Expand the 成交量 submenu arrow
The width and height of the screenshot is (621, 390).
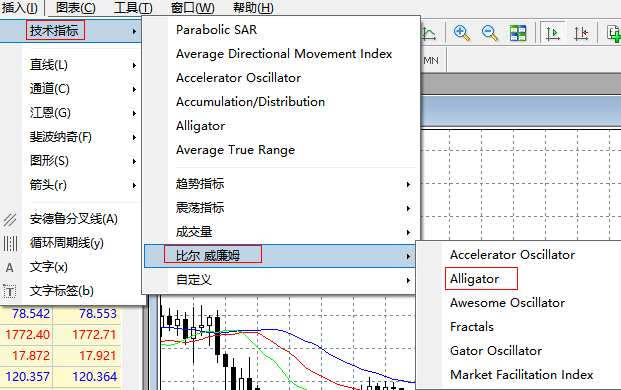click(x=408, y=232)
